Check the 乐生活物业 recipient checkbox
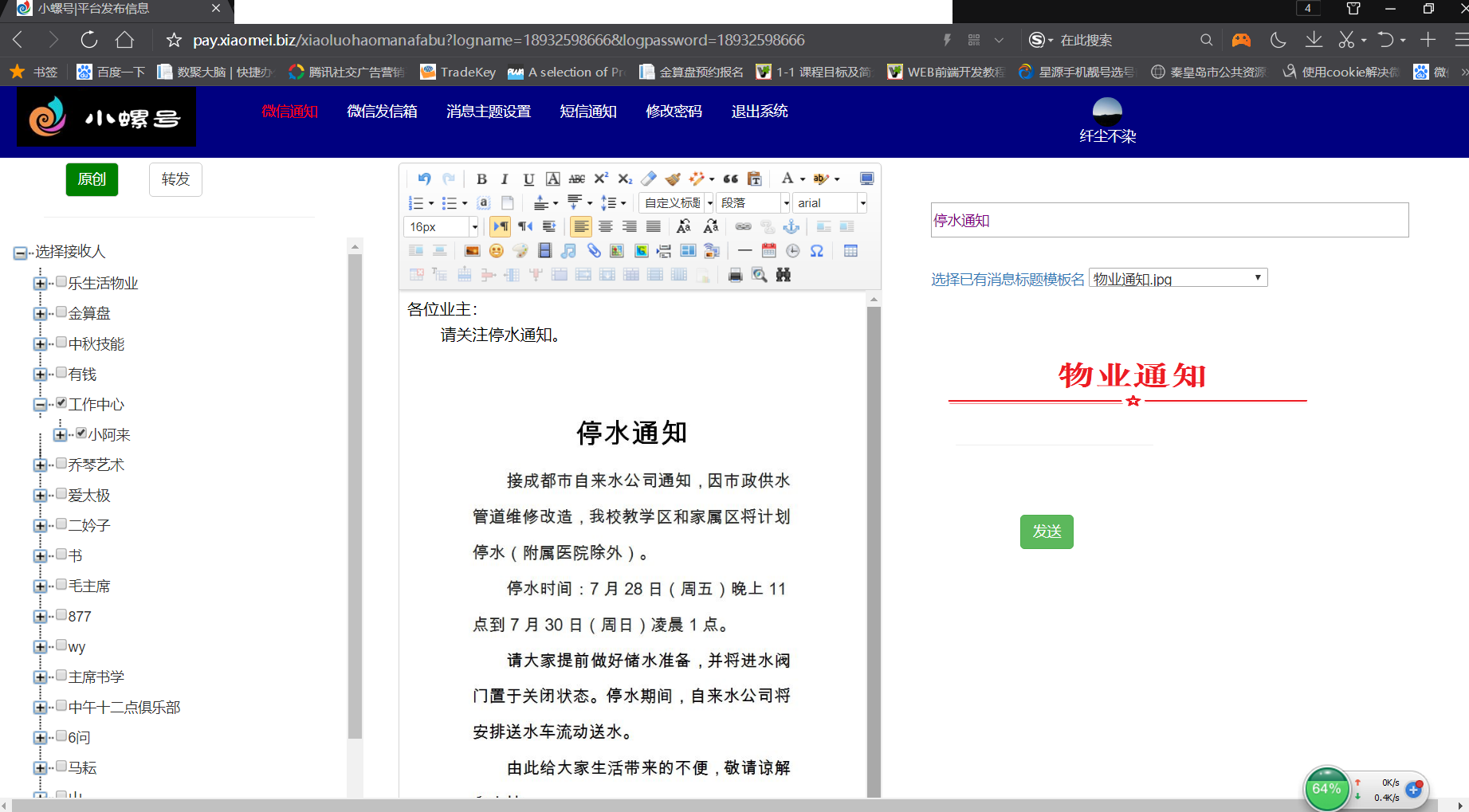Screen dimensions: 1469x812 click(x=61, y=282)
